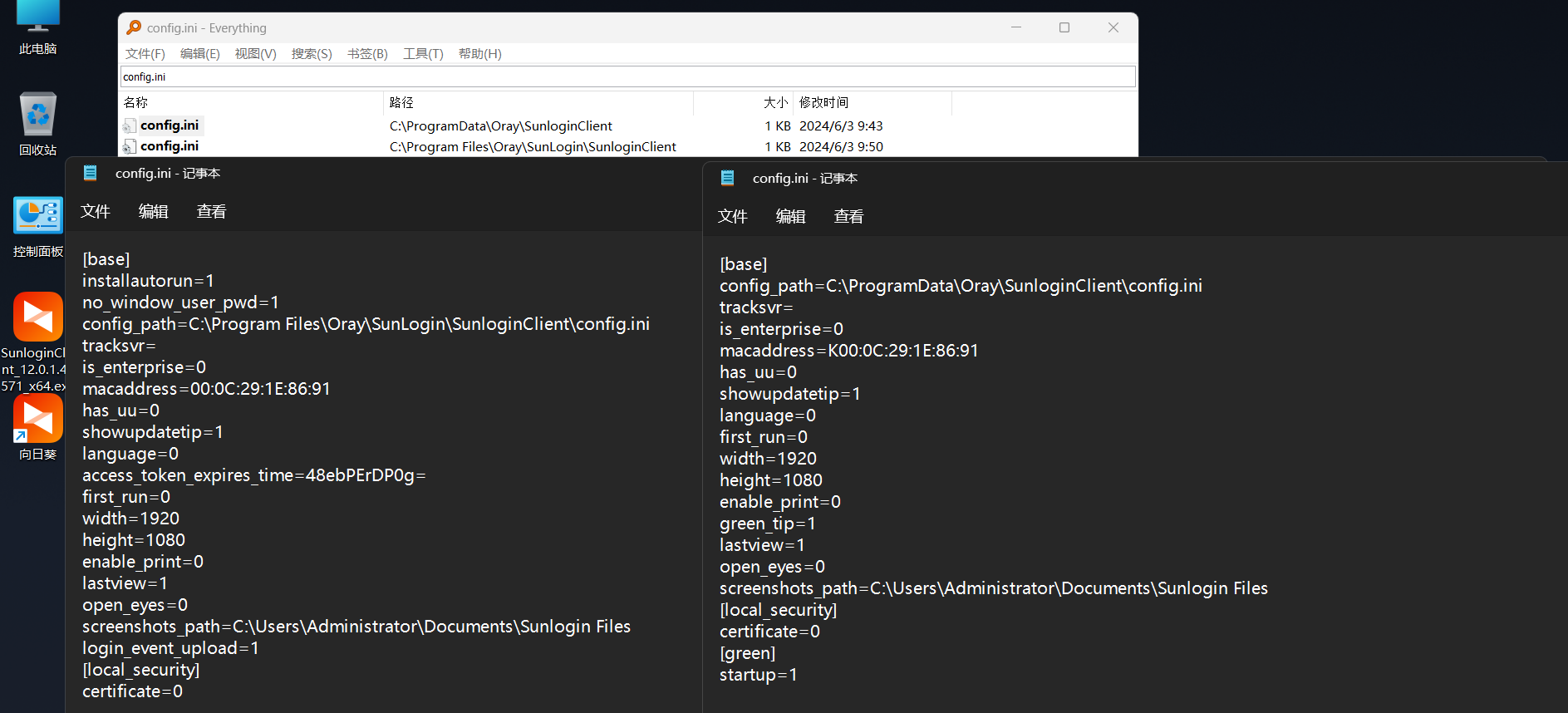Sort results by the 修改时间 column header
This screenshot has height=713, width=1568.
pos(872,102)
